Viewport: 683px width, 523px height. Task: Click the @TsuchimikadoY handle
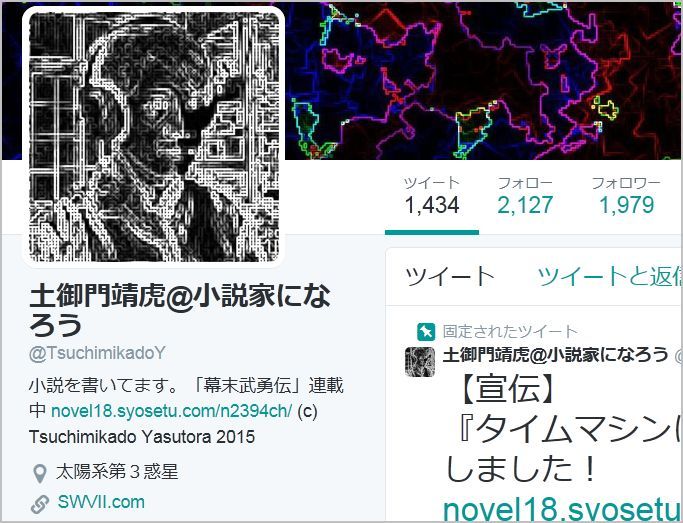click(x=97, y=353)
